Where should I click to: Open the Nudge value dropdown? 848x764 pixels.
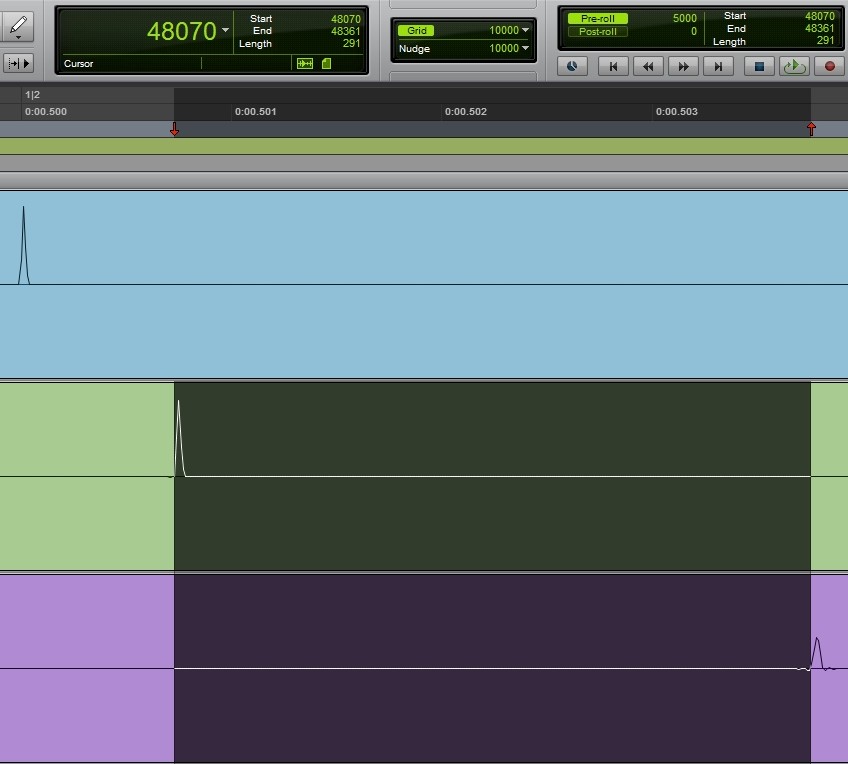(x=525, y=48)
